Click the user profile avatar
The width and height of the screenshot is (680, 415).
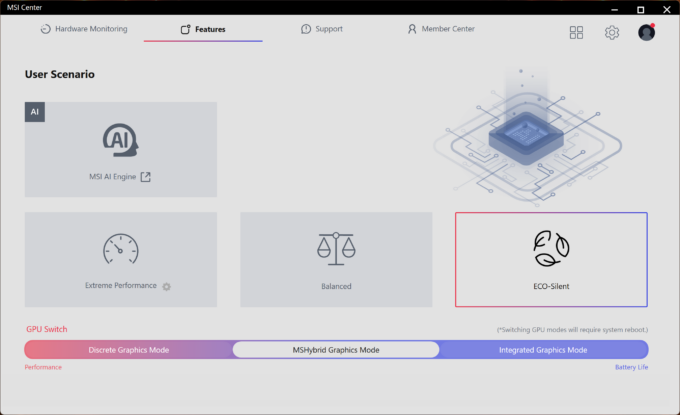pyautogui.click(x=646, y=33)
